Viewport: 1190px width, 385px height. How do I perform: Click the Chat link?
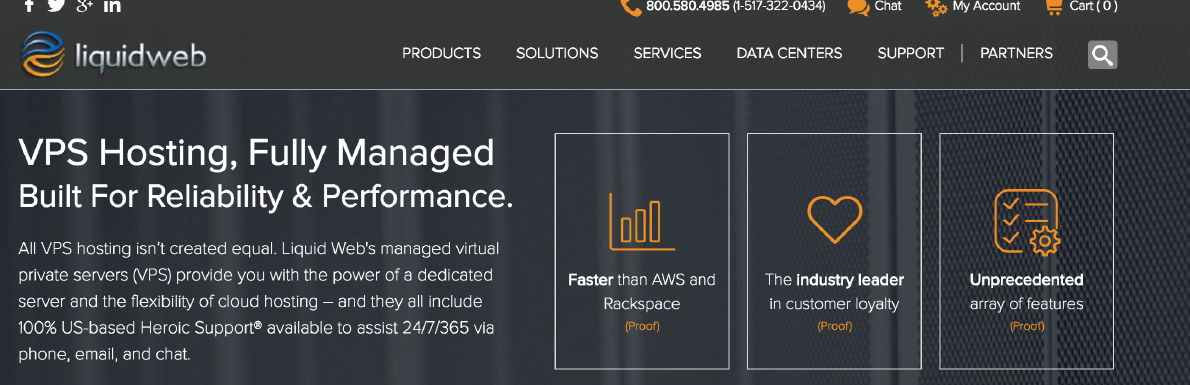tap(888, 6)
